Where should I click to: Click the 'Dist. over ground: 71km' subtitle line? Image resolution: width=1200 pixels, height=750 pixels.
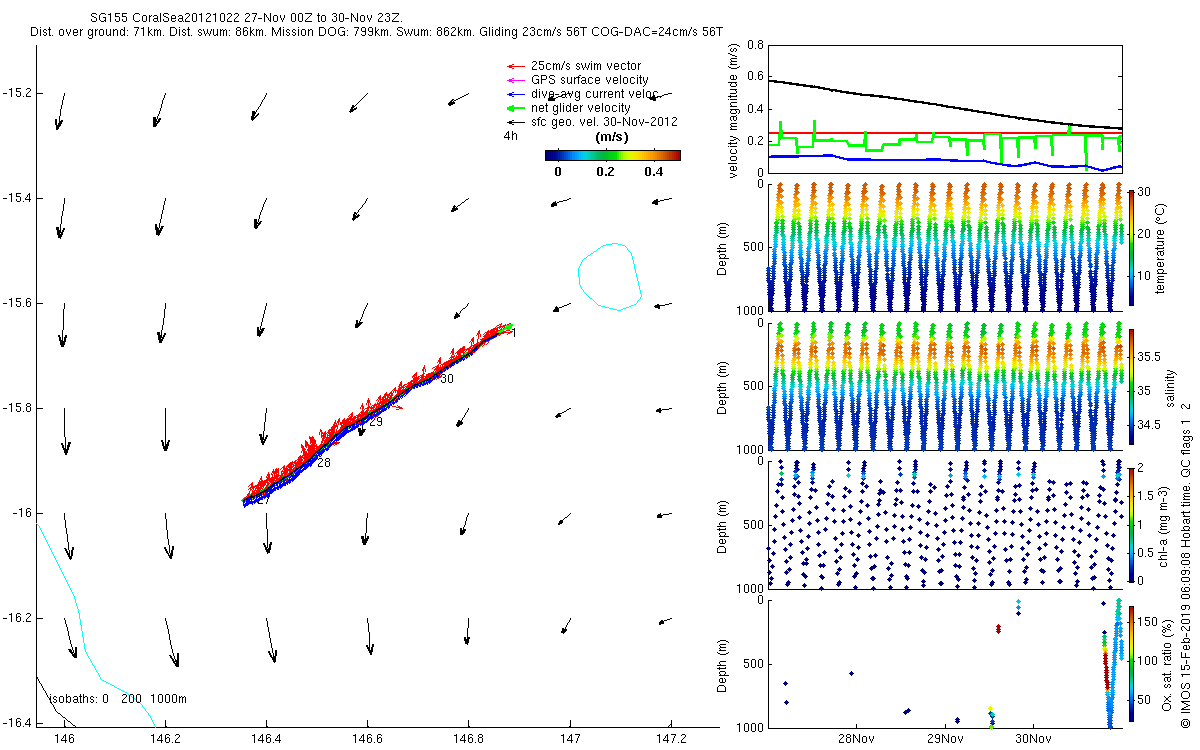point(376,33)
